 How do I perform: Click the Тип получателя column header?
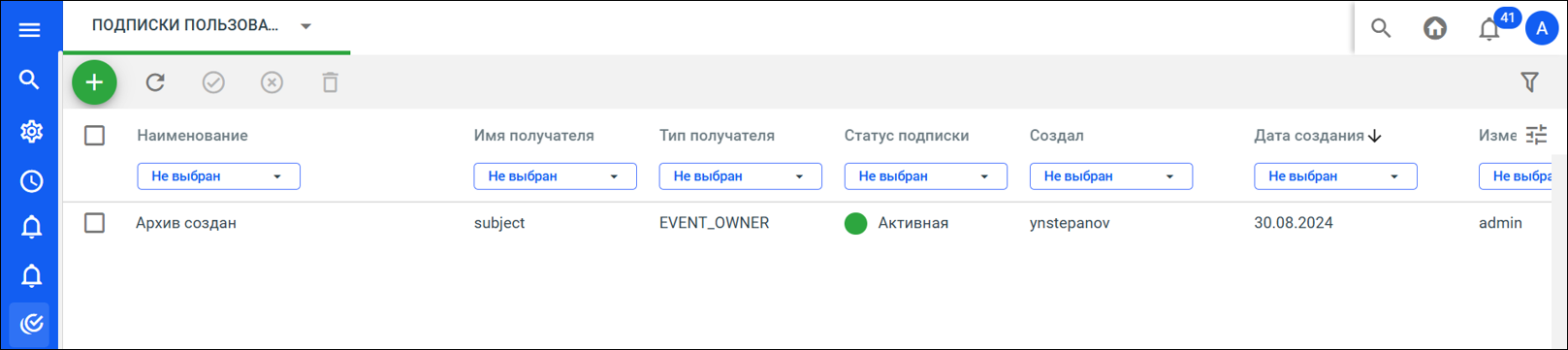click(x=717, y=136)
